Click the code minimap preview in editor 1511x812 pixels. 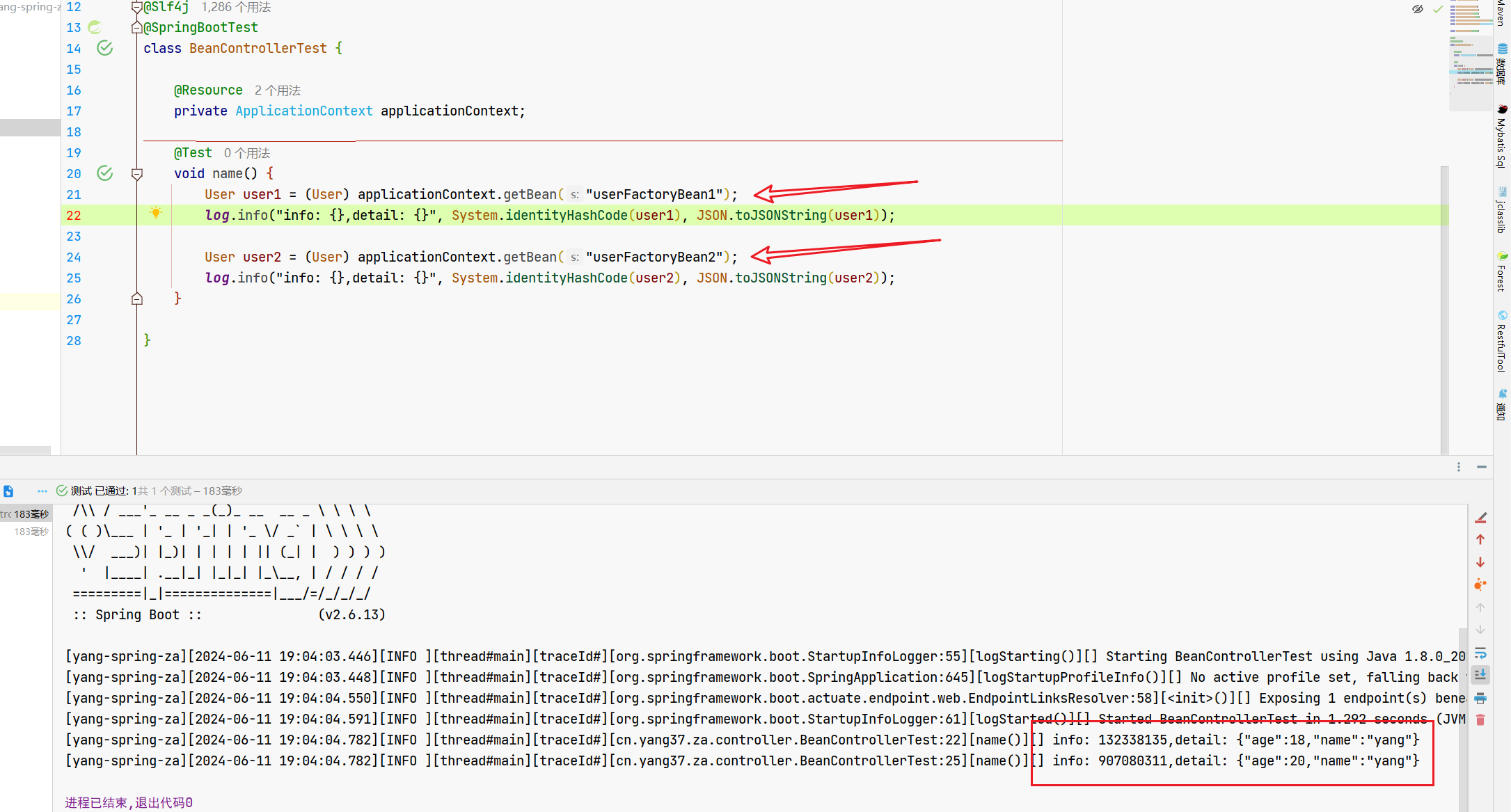click(1470, 56)
